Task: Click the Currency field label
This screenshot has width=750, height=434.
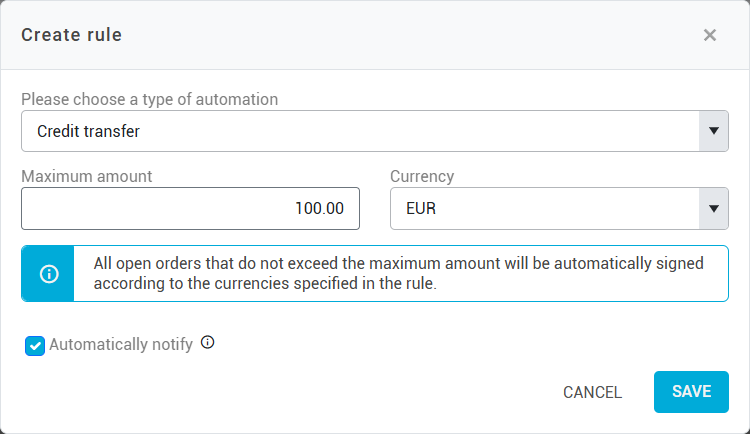Action: point(422,176)
